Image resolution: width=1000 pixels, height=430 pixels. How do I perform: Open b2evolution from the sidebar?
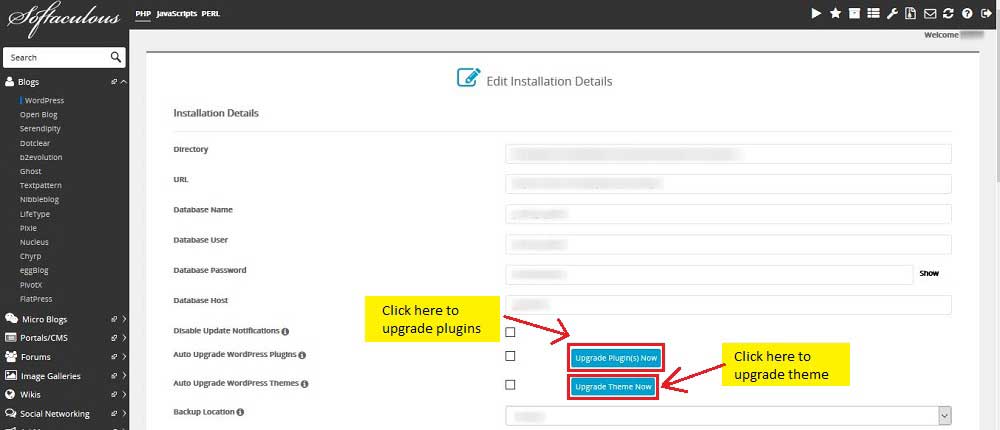(x=41, y=158)
